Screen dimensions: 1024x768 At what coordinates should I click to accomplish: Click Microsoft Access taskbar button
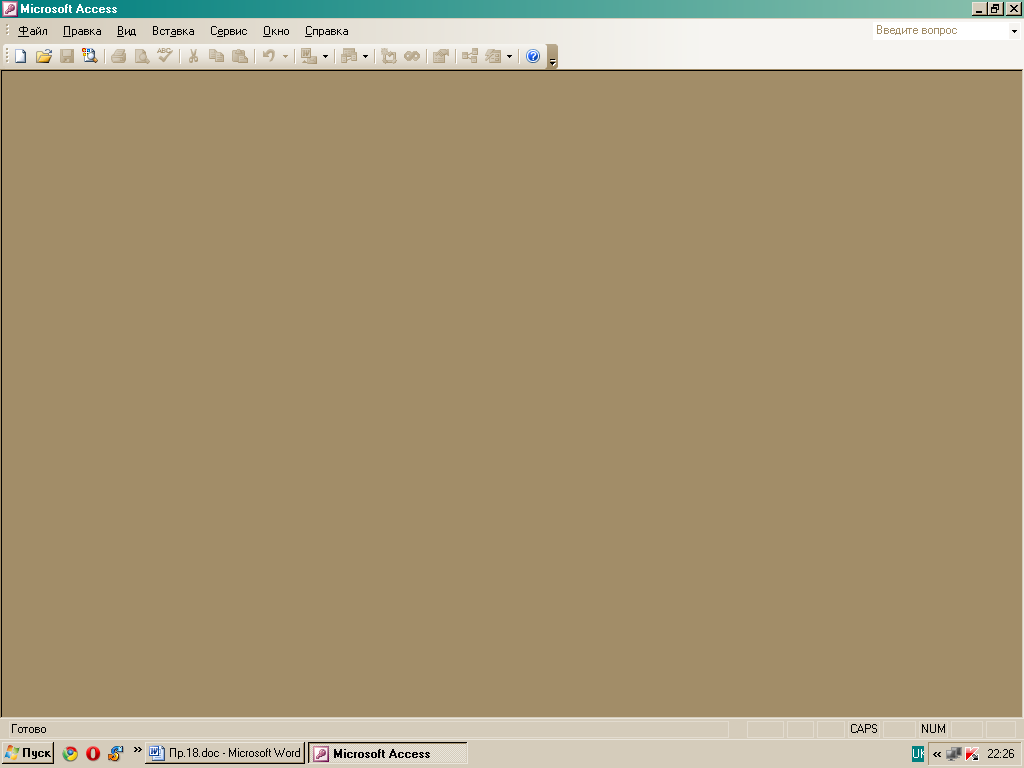click(388, 753)
